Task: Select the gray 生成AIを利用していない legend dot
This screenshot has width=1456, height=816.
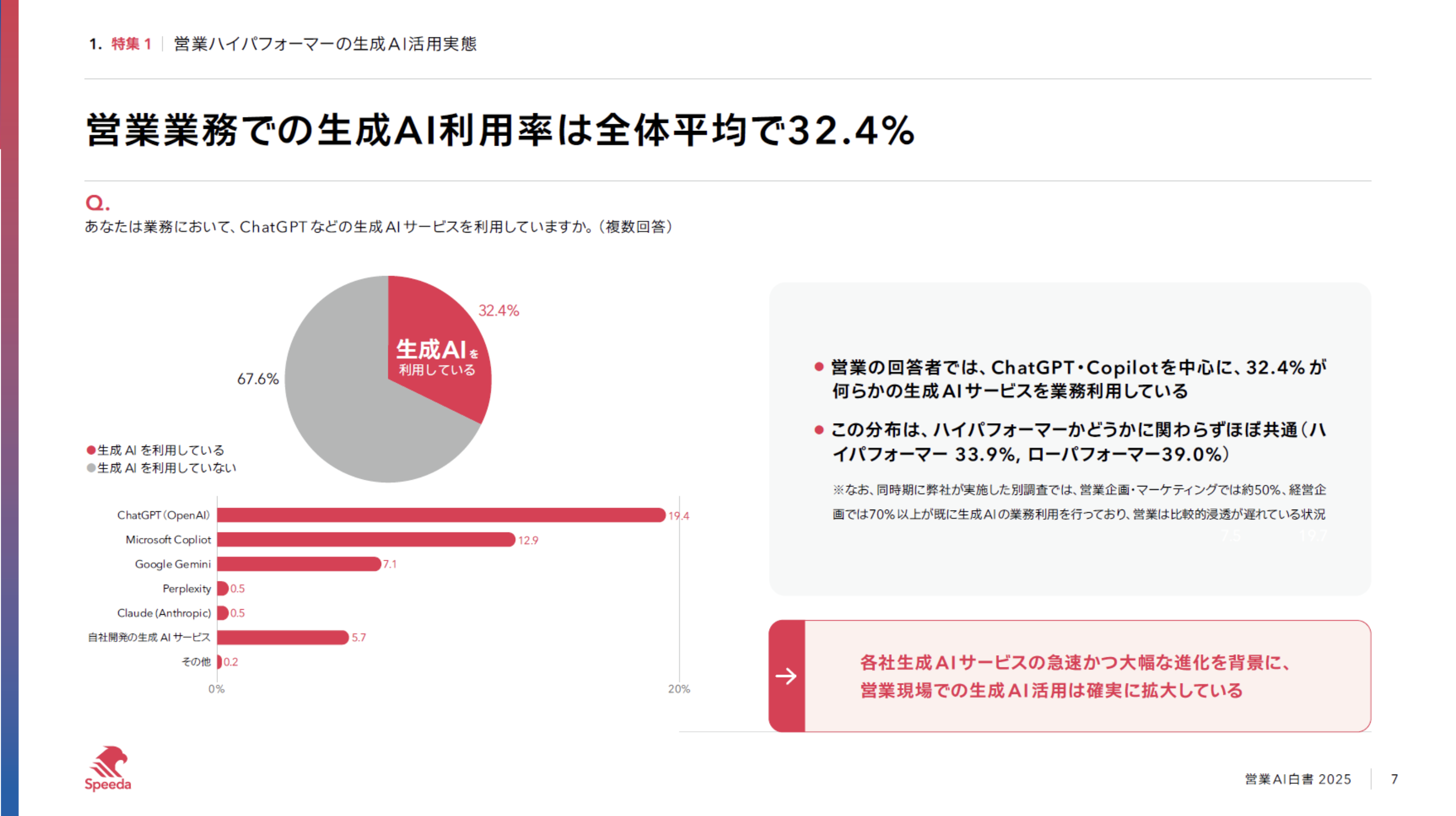Action: coord(91,468)
